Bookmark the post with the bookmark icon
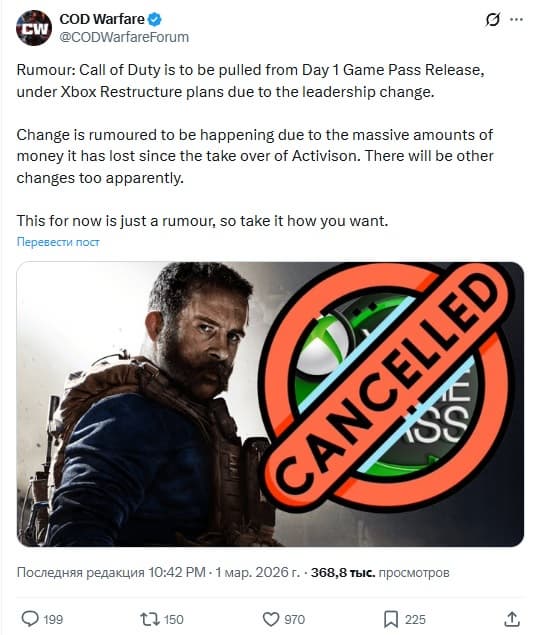The image size is (540, 635). point(391,619)
